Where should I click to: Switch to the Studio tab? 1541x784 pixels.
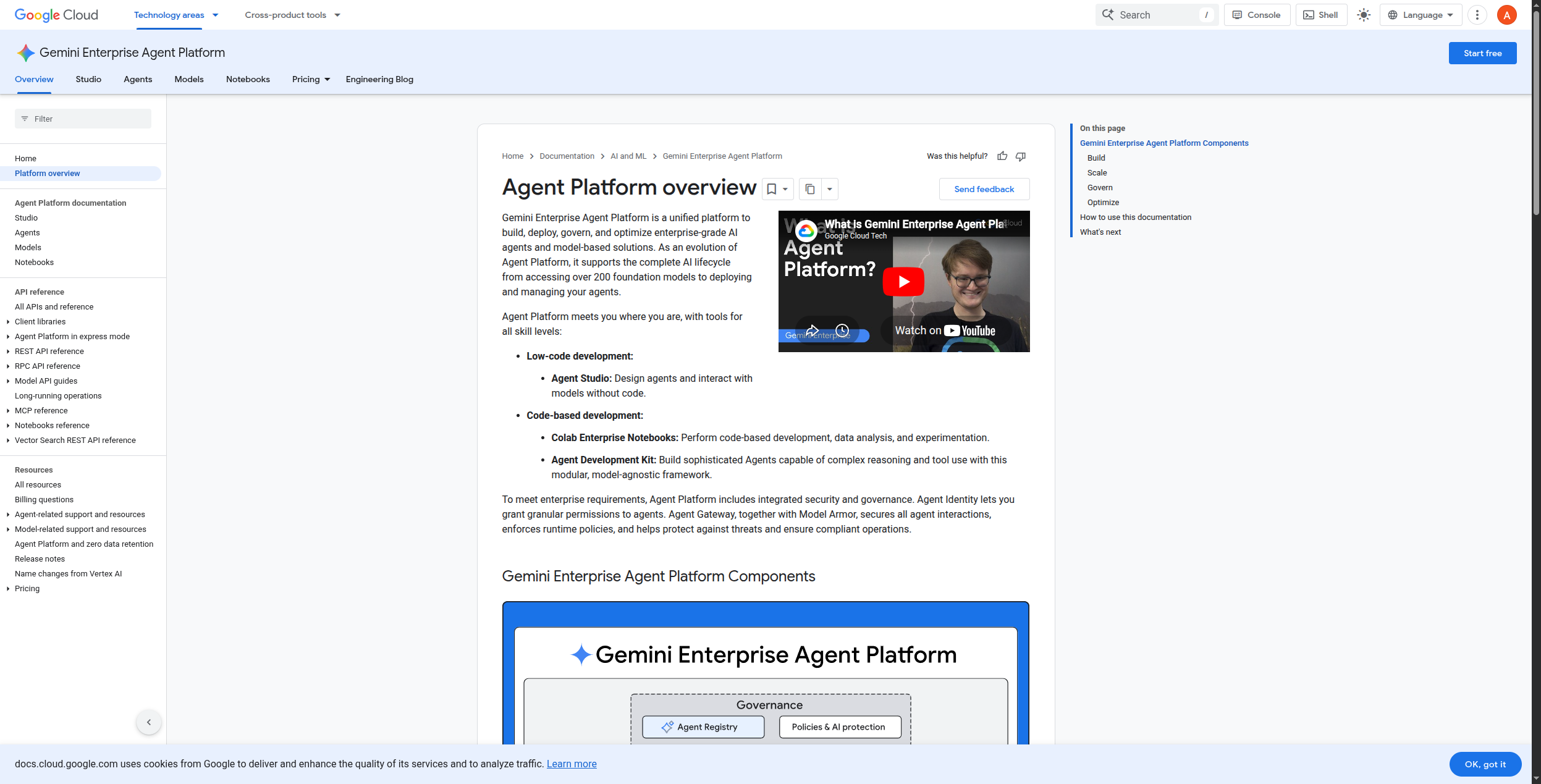(x=88, y=79)
